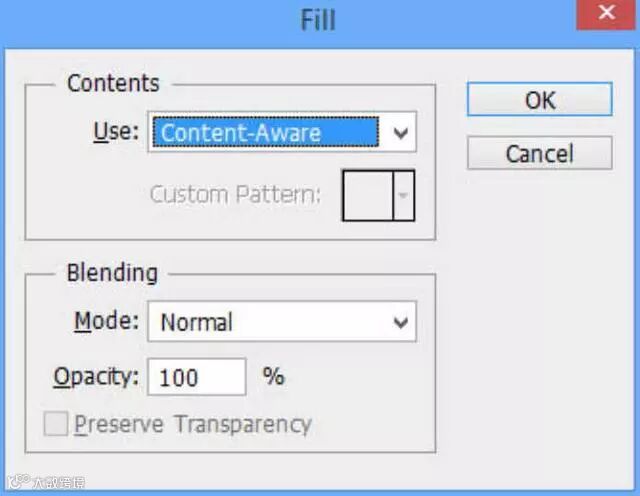Select the highlighted Content-Aware text field
The width and height of the screenshot is (640, 496).
coord(266,132)
